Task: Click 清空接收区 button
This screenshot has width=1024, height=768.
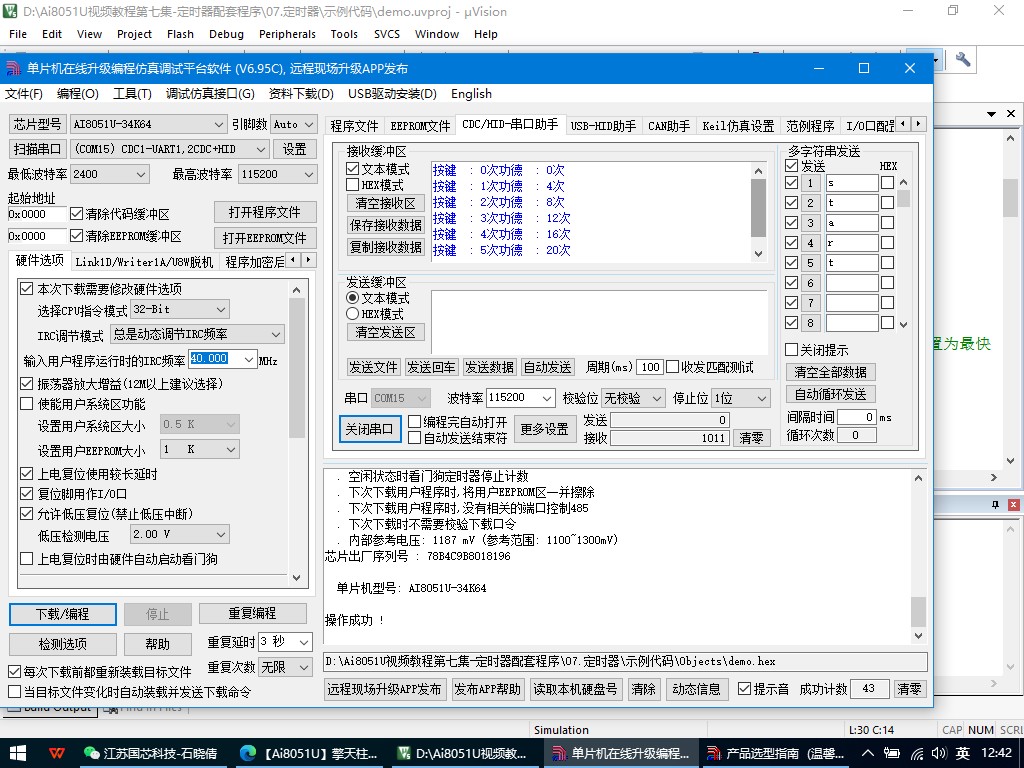Action: (x=385, y=203)
